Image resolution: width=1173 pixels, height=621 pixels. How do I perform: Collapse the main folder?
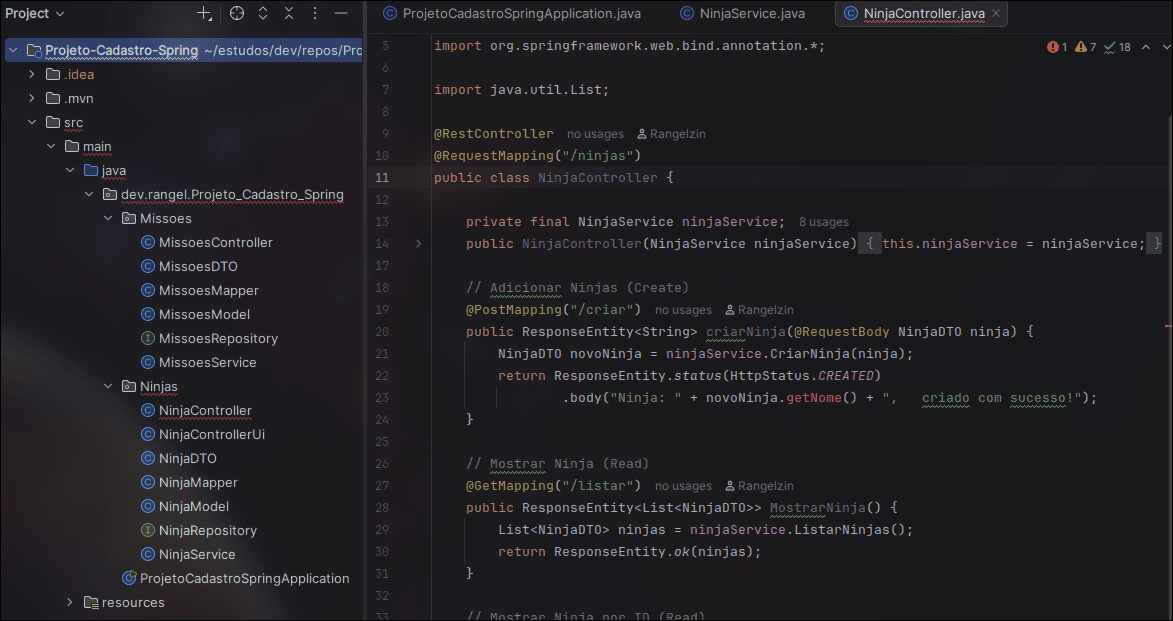tap(51, 147)
